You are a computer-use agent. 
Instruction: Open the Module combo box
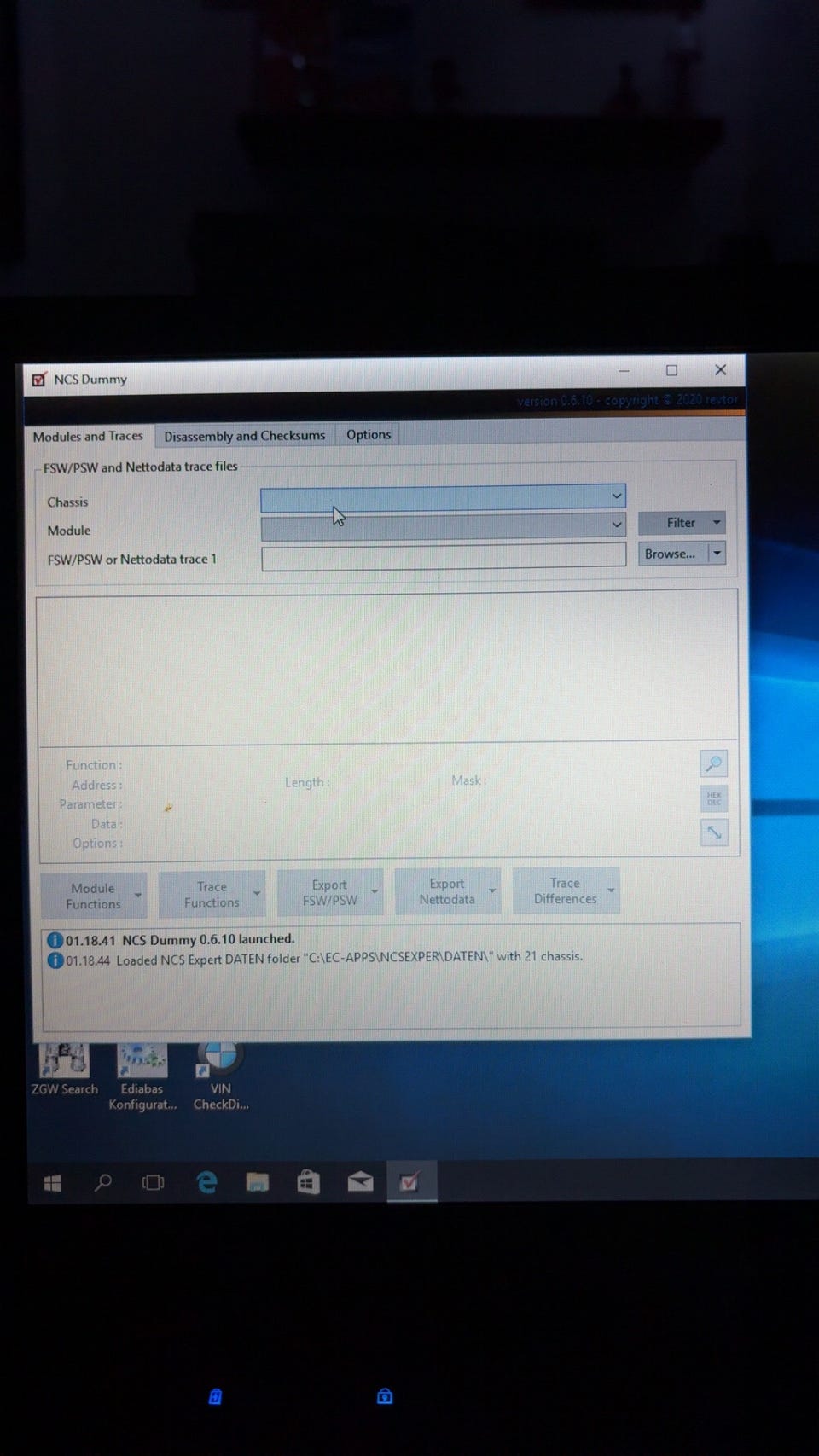click(x=443, y=525)
